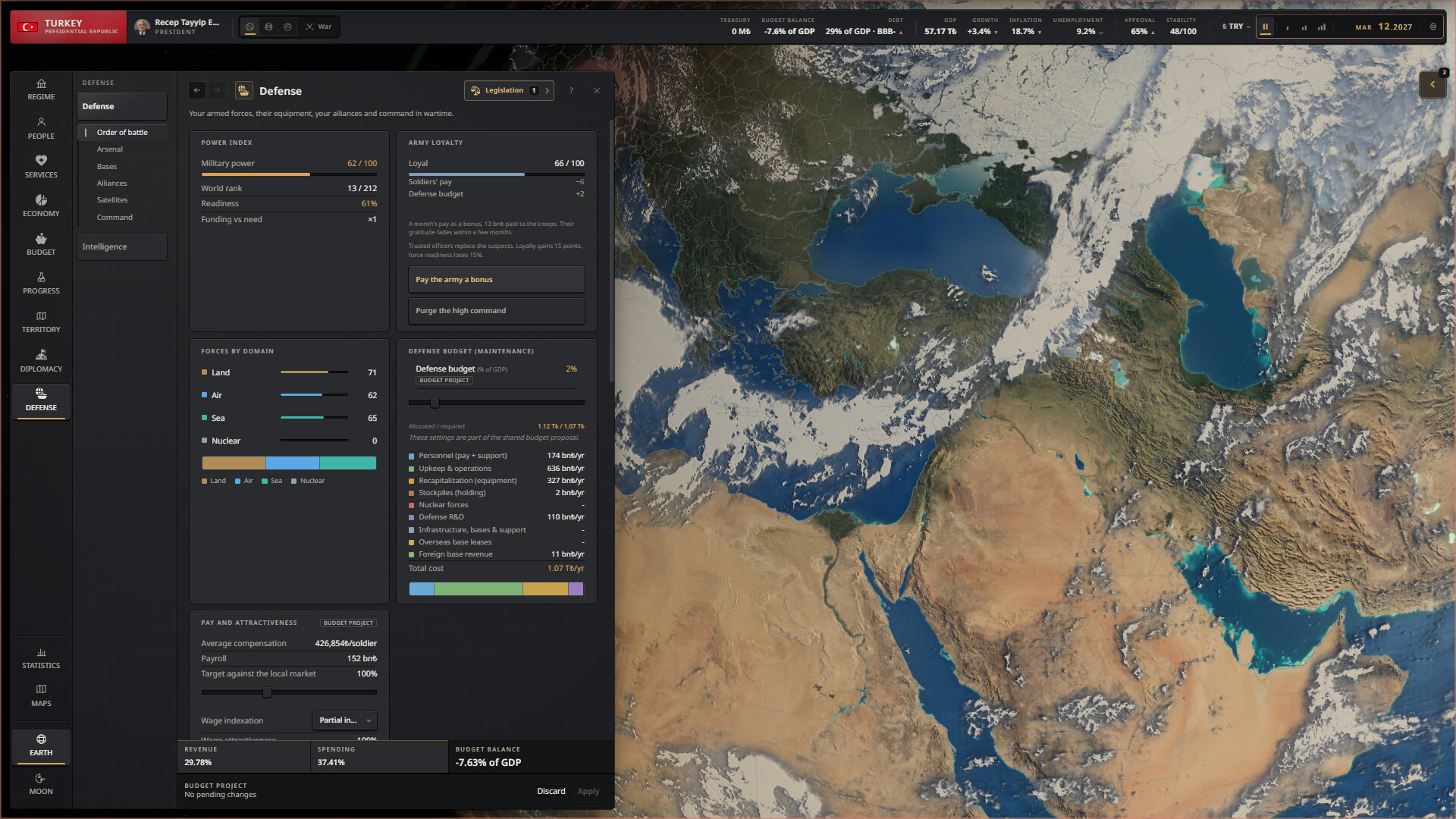This screenshot has height=819, width=1456.
Task: Set medium game speed (two bars)
Action: [1304, 27]
